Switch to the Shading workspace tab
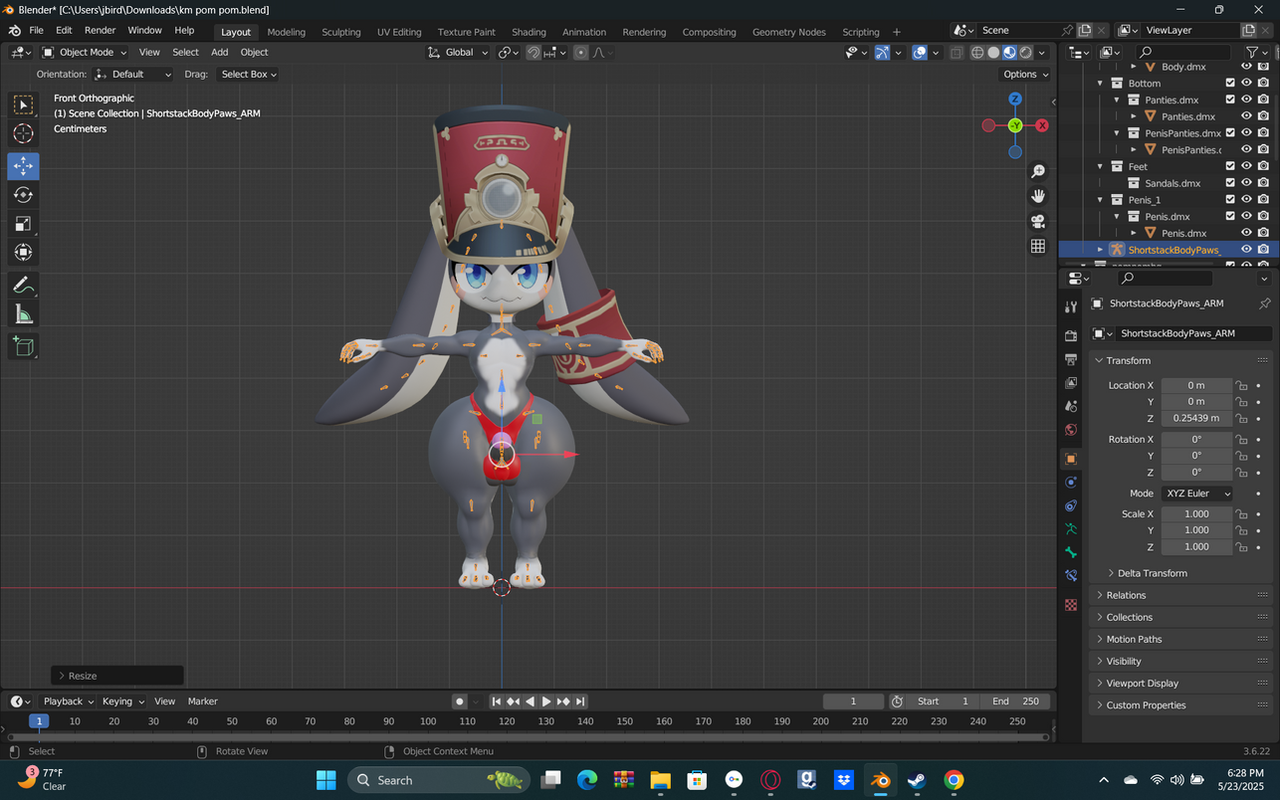This screenshot has width=1280, height=800. pyautogui.click(x=529, y=32)
